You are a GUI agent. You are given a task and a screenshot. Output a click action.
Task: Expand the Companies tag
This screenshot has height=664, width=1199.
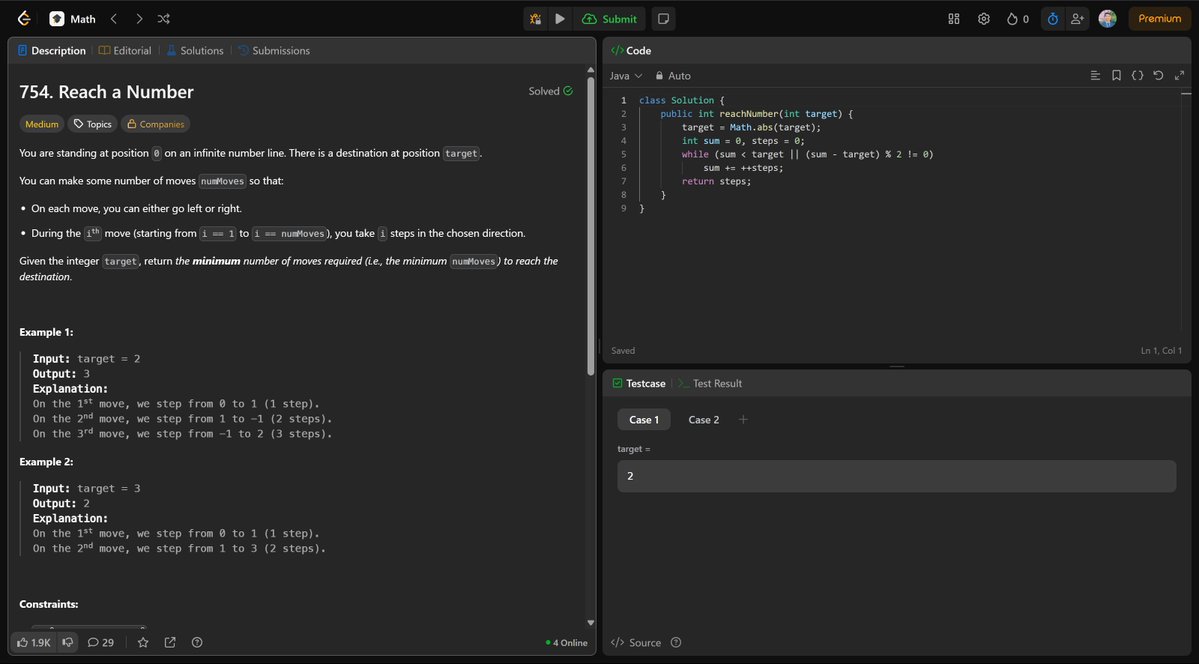click(x=155, y=124)
